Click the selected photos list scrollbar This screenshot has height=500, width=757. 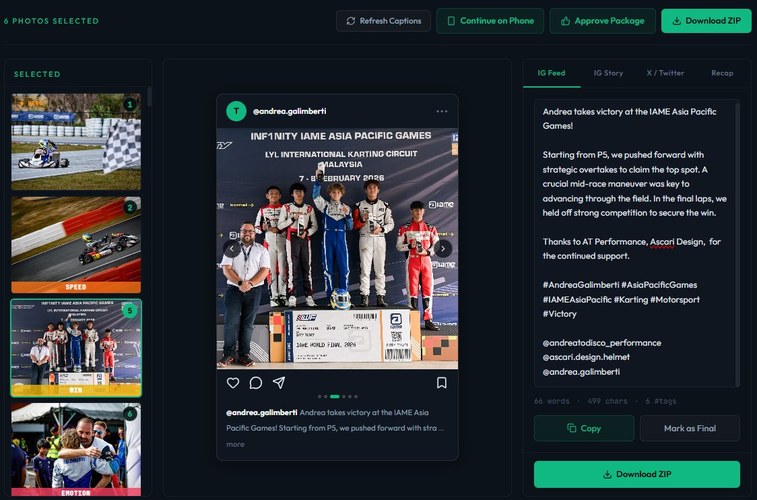[149, 97]
